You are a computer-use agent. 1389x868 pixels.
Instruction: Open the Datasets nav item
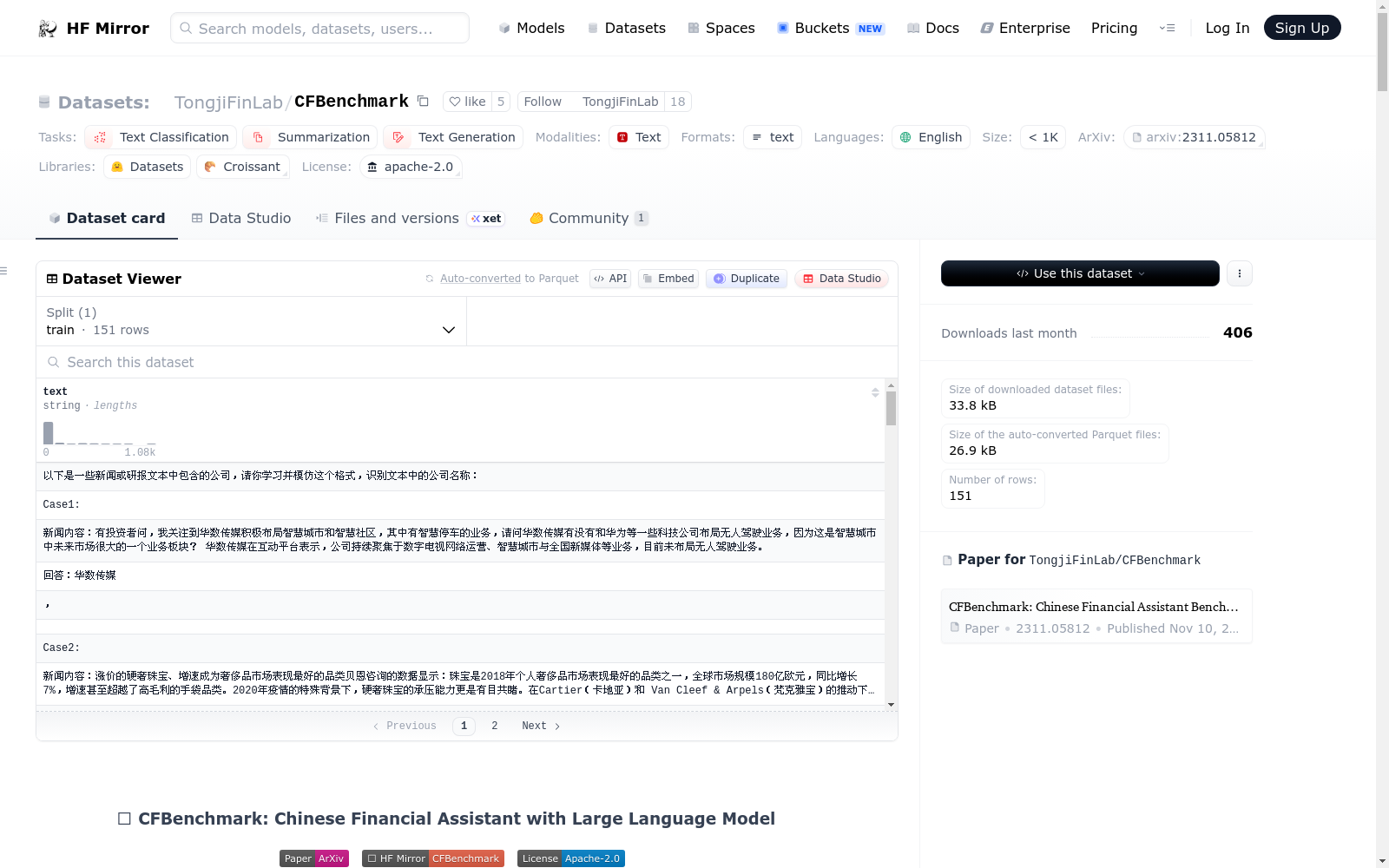[x=627, y=28]
